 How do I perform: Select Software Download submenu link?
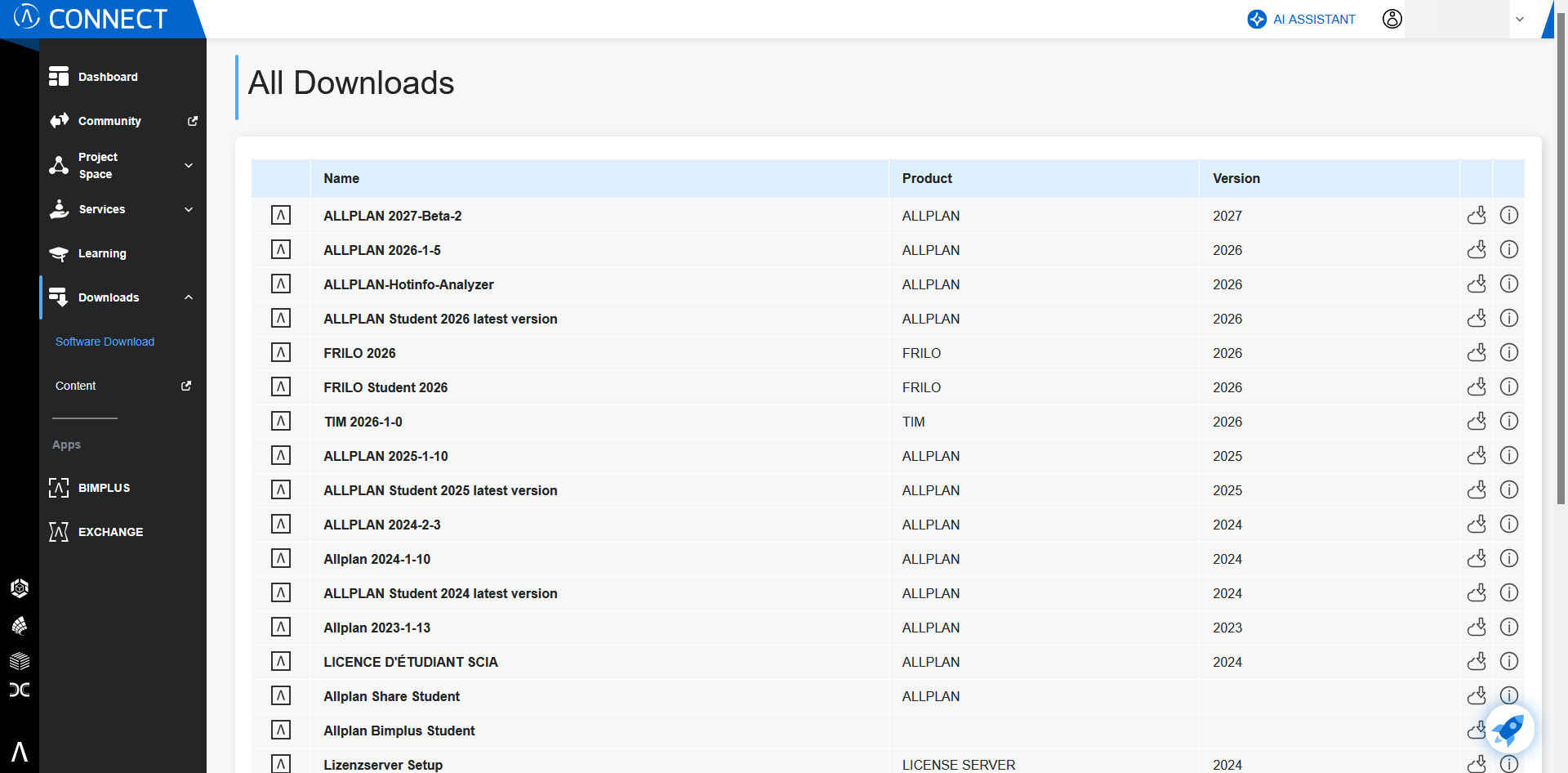tap(105, 342)
